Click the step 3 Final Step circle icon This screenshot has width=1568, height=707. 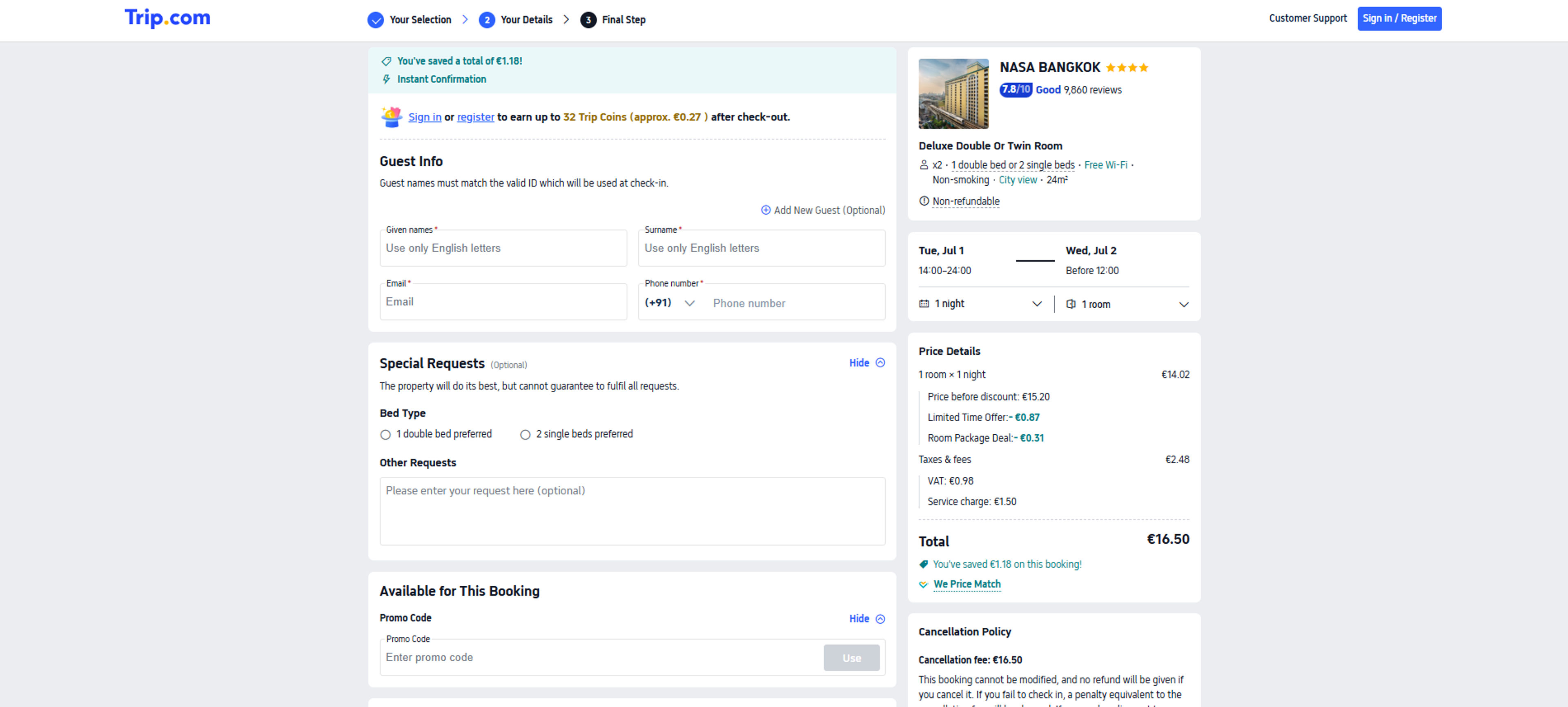click(588, 20)
